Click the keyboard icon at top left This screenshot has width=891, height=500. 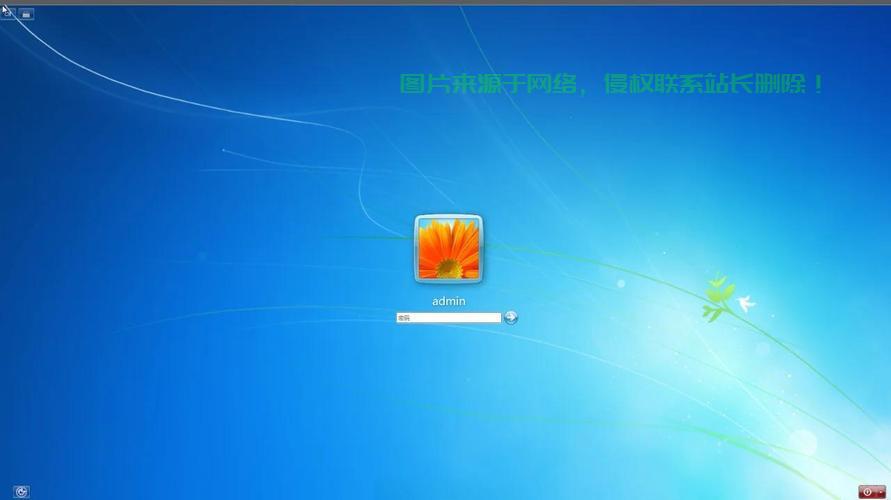point(26,14)
